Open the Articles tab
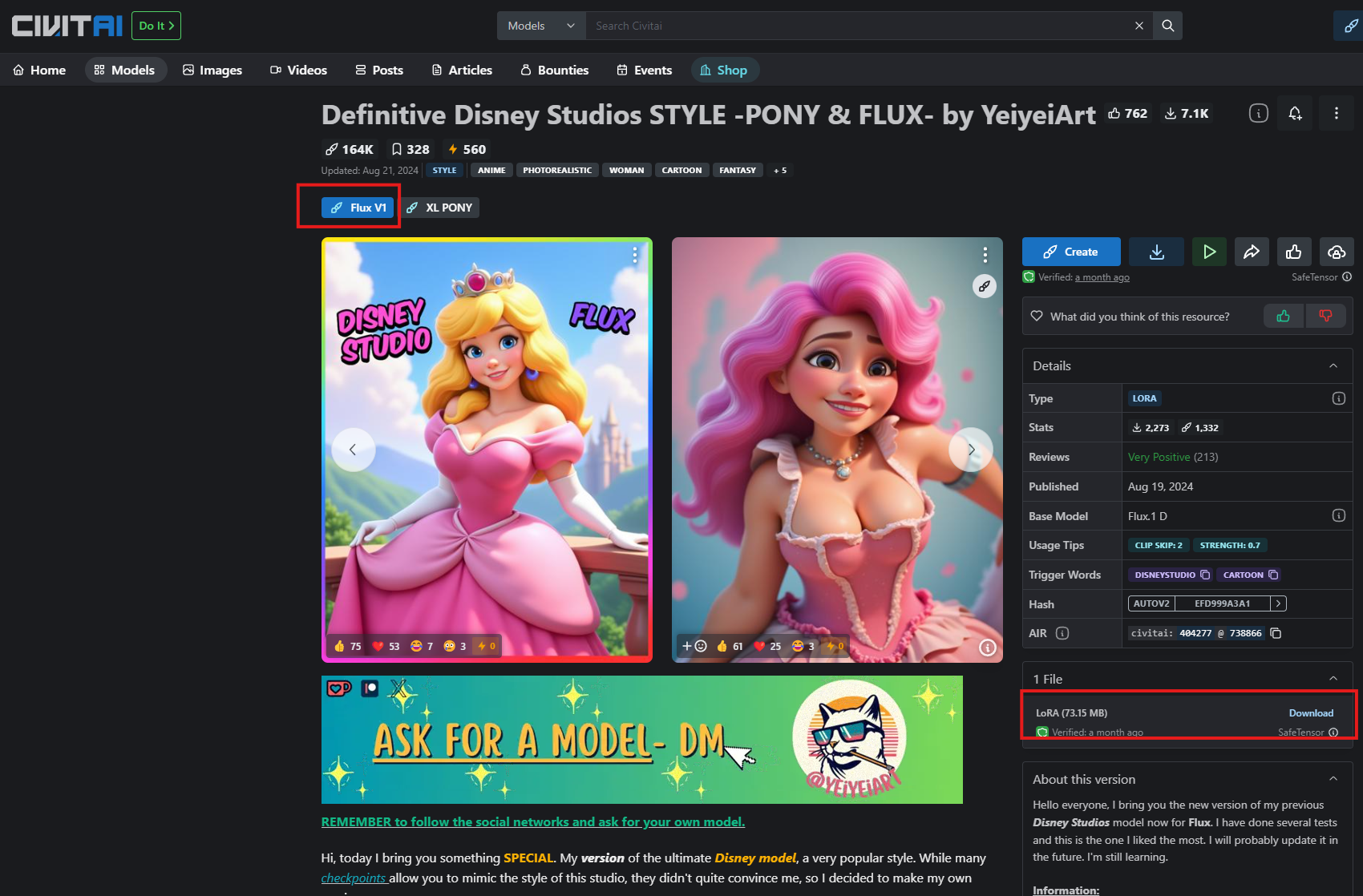The width and height of the screenshot is (1363, 896). [x=462, y=70]
